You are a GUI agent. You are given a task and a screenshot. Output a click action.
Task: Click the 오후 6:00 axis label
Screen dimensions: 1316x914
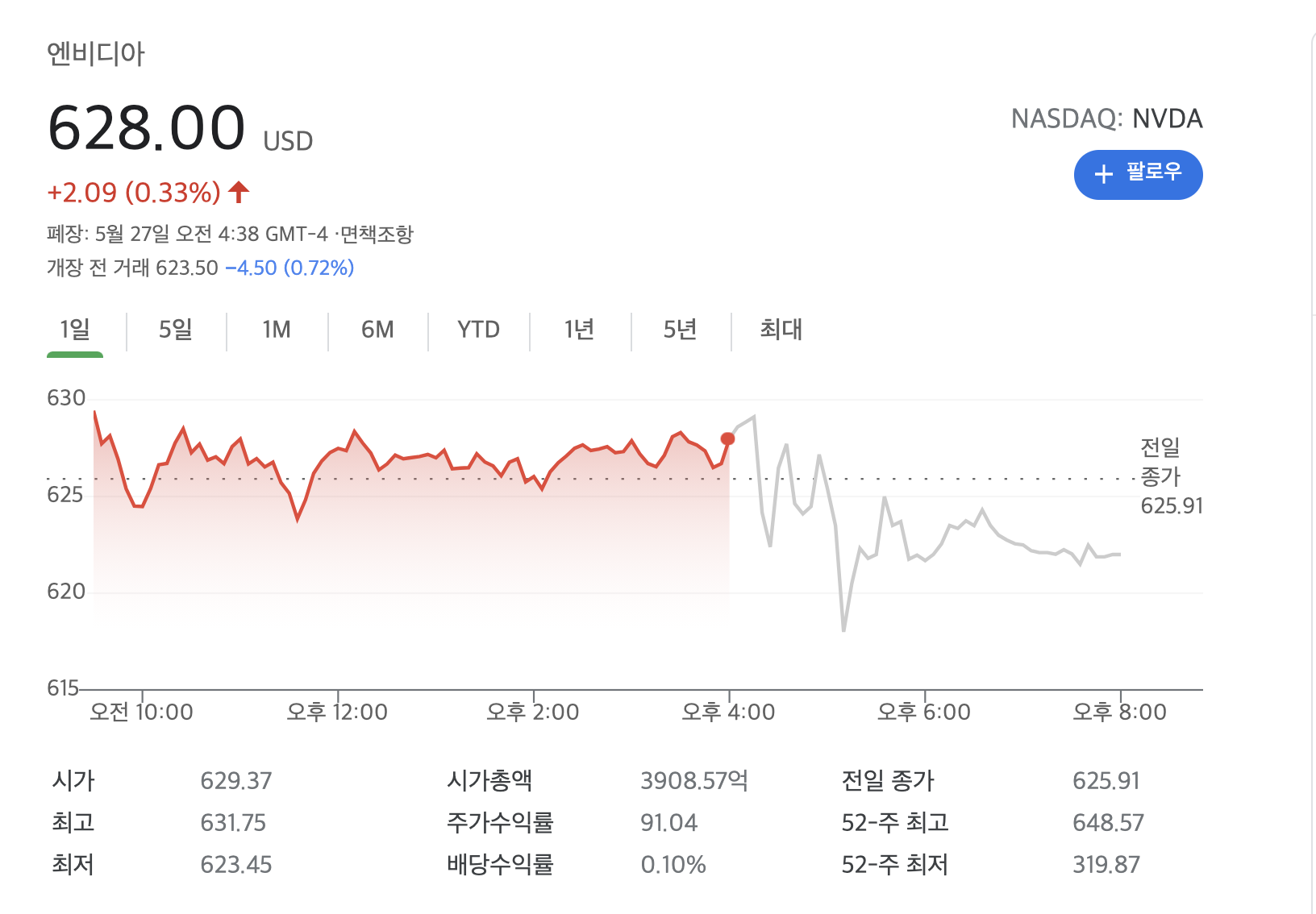[x=924, y=712]
